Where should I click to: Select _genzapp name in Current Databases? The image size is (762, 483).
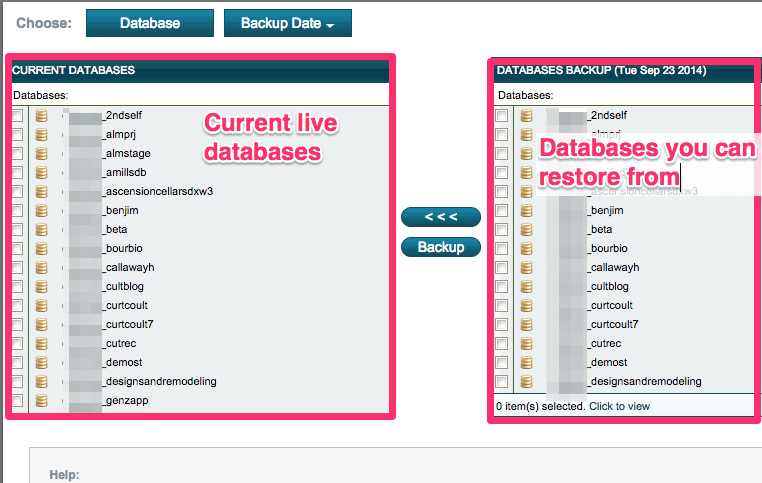(x=125, y=400)
